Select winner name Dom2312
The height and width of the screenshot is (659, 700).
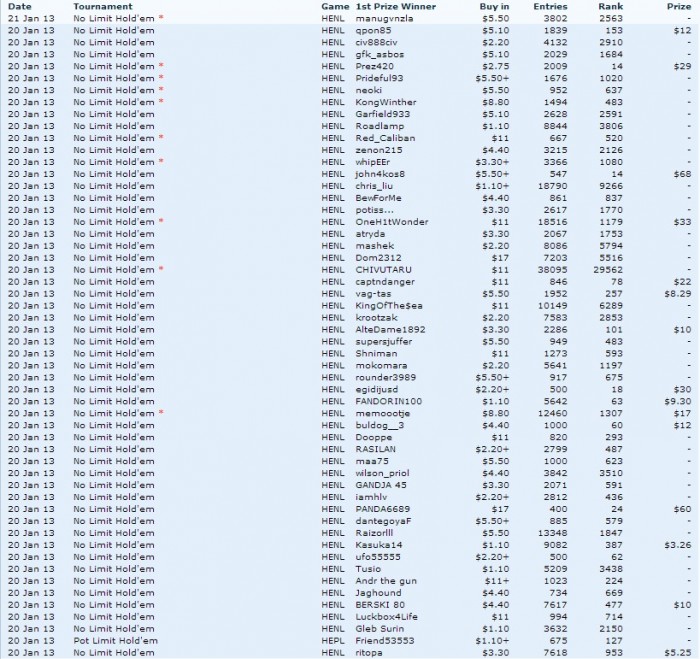coord(379,258)
